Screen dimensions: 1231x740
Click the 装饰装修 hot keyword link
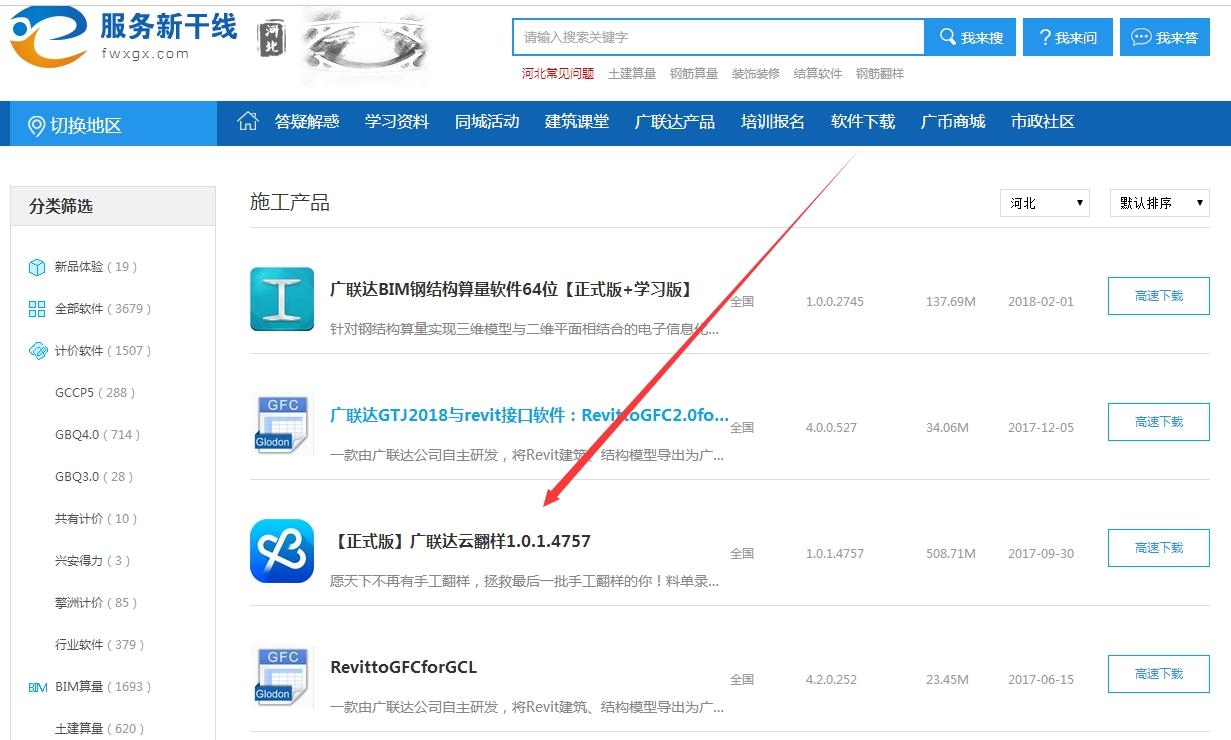click(x=756, y=74)
